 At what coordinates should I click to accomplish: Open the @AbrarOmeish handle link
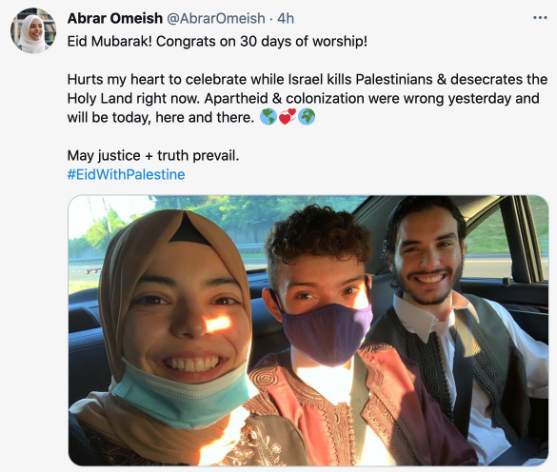pos(216,18)
